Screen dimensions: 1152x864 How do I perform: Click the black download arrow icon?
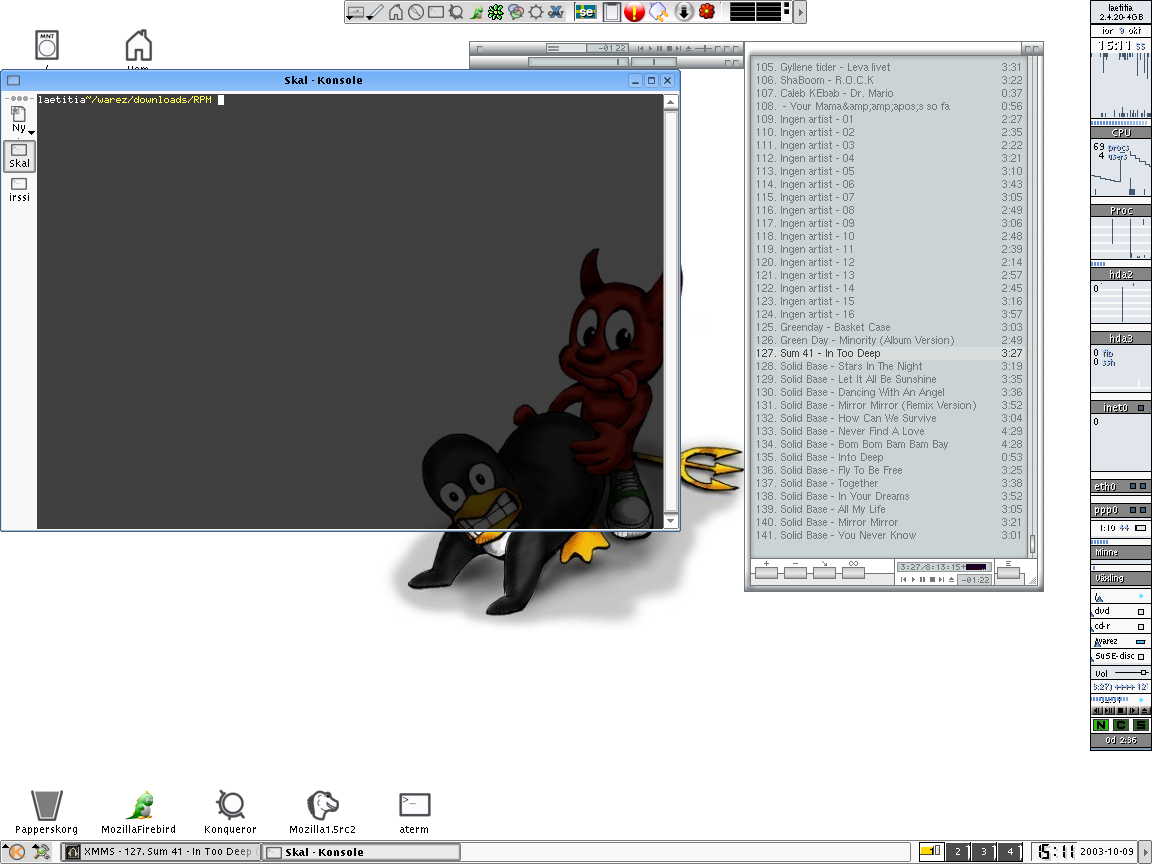click(x=684, y=12)
